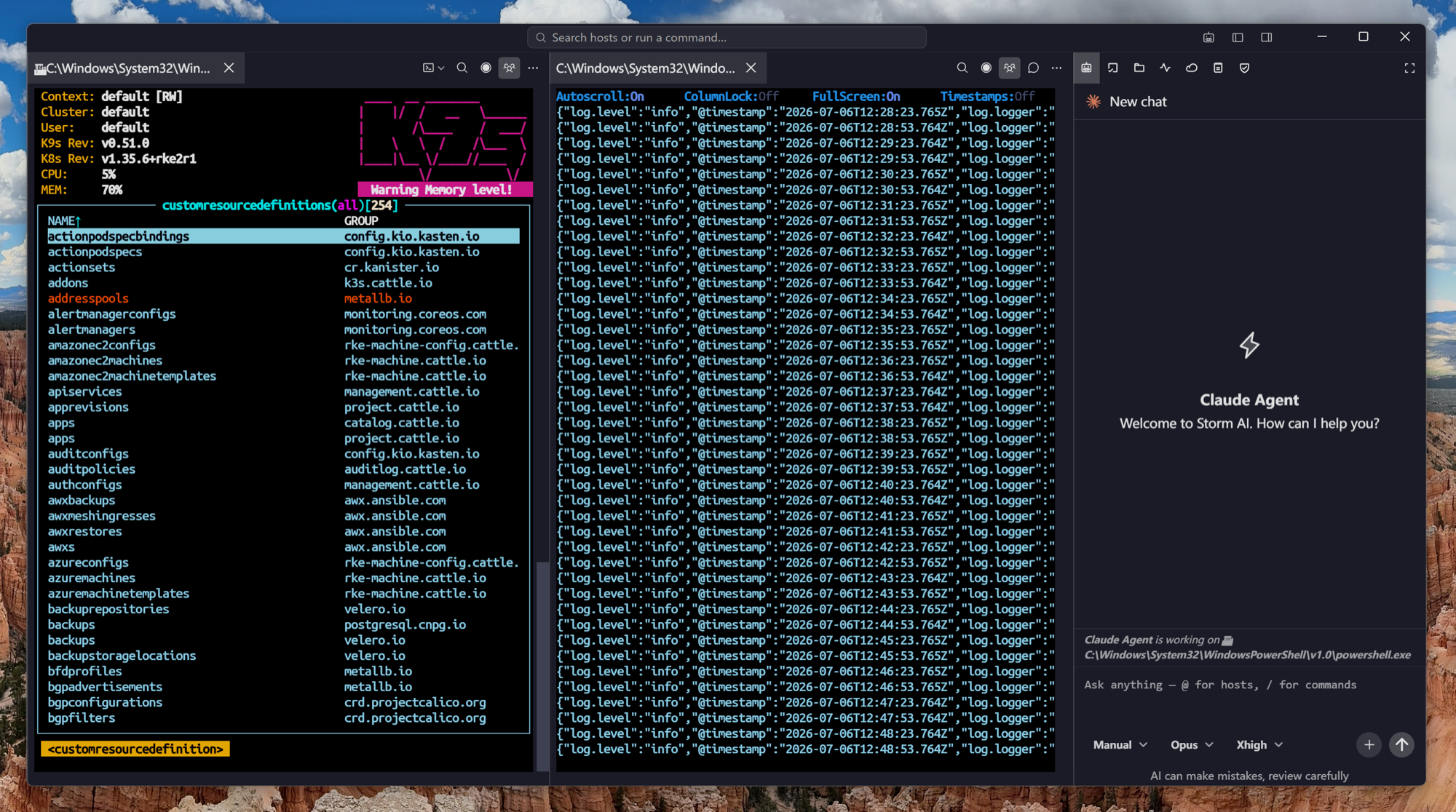
Task: Click the NAME column header in k9s
Action: click(64, 220)
